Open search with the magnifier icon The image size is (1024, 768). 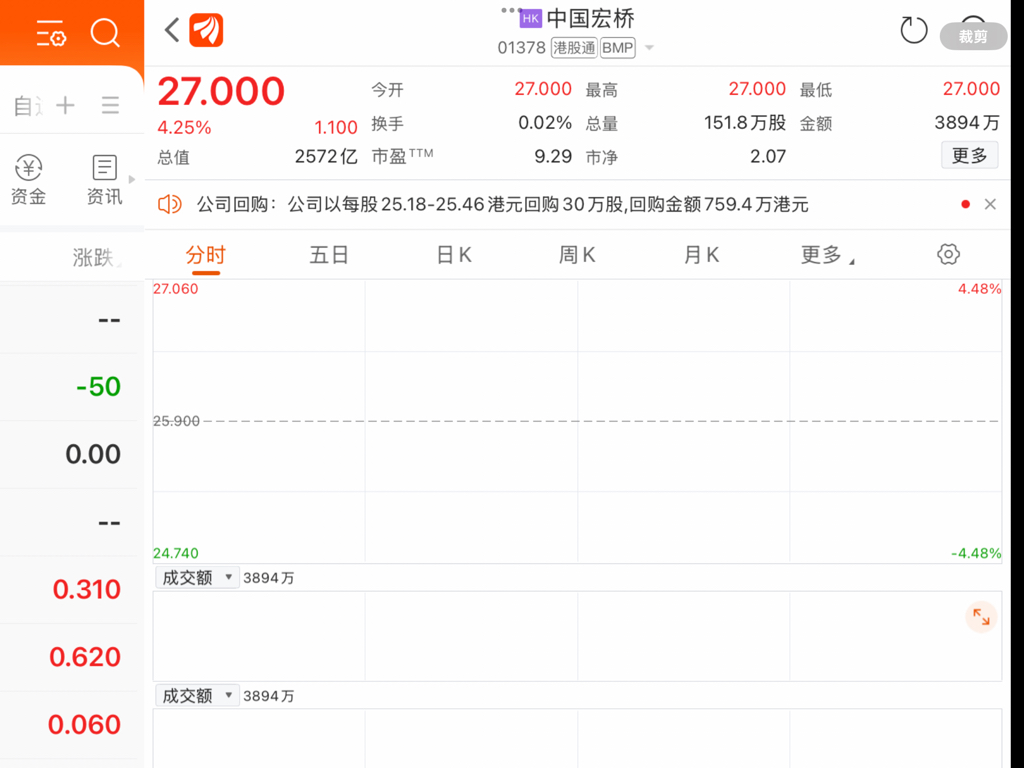(x=105, y=32)
